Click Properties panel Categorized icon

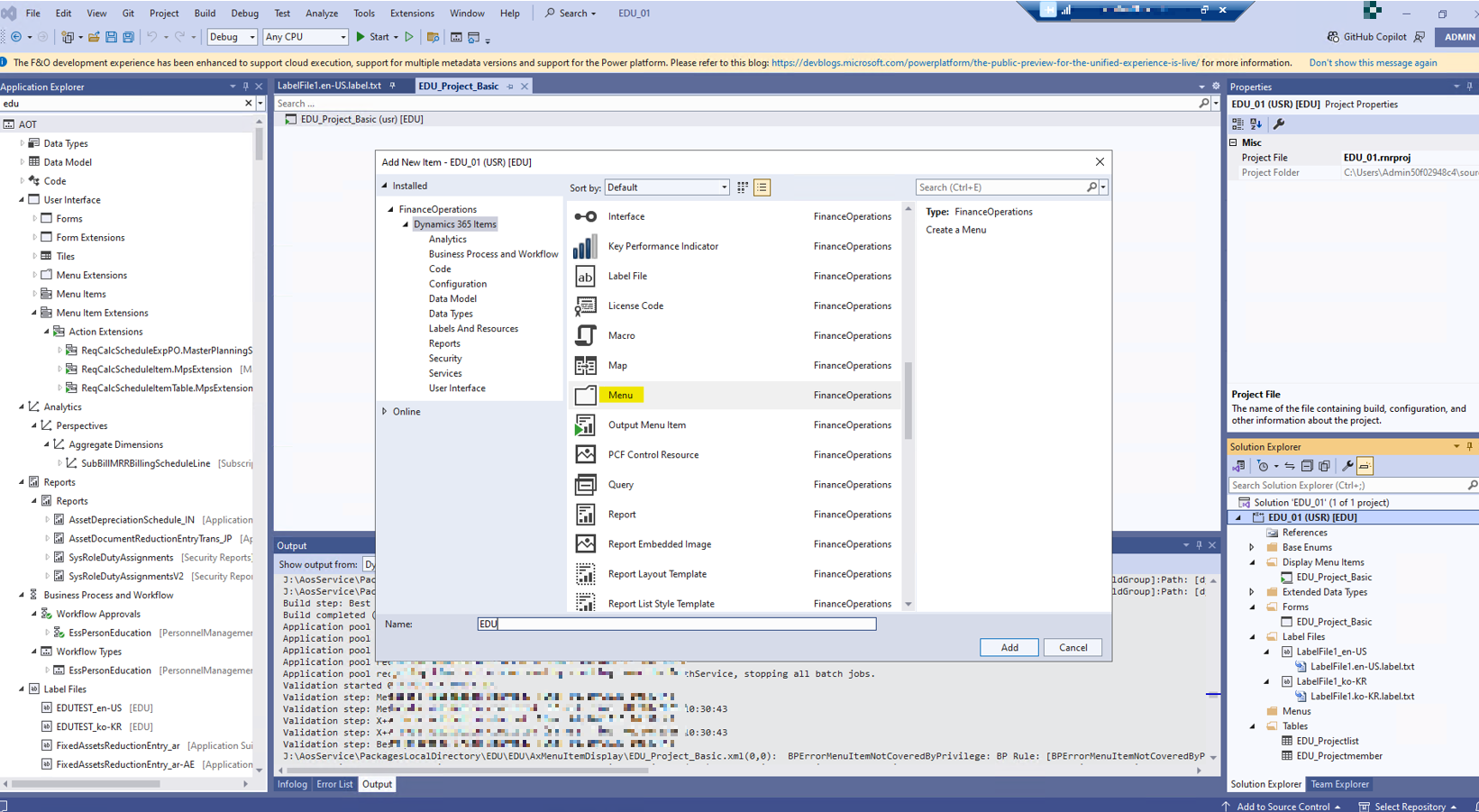tap(1238, 123)
